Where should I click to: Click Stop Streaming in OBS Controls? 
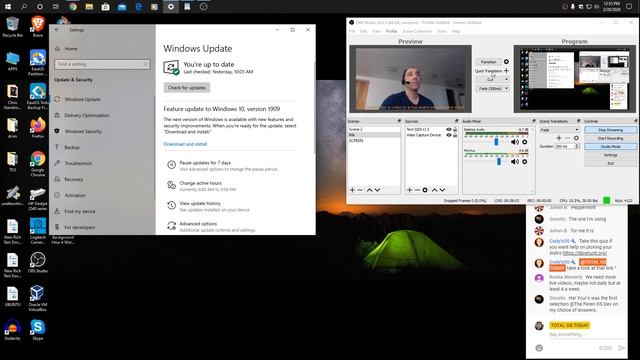610,130
